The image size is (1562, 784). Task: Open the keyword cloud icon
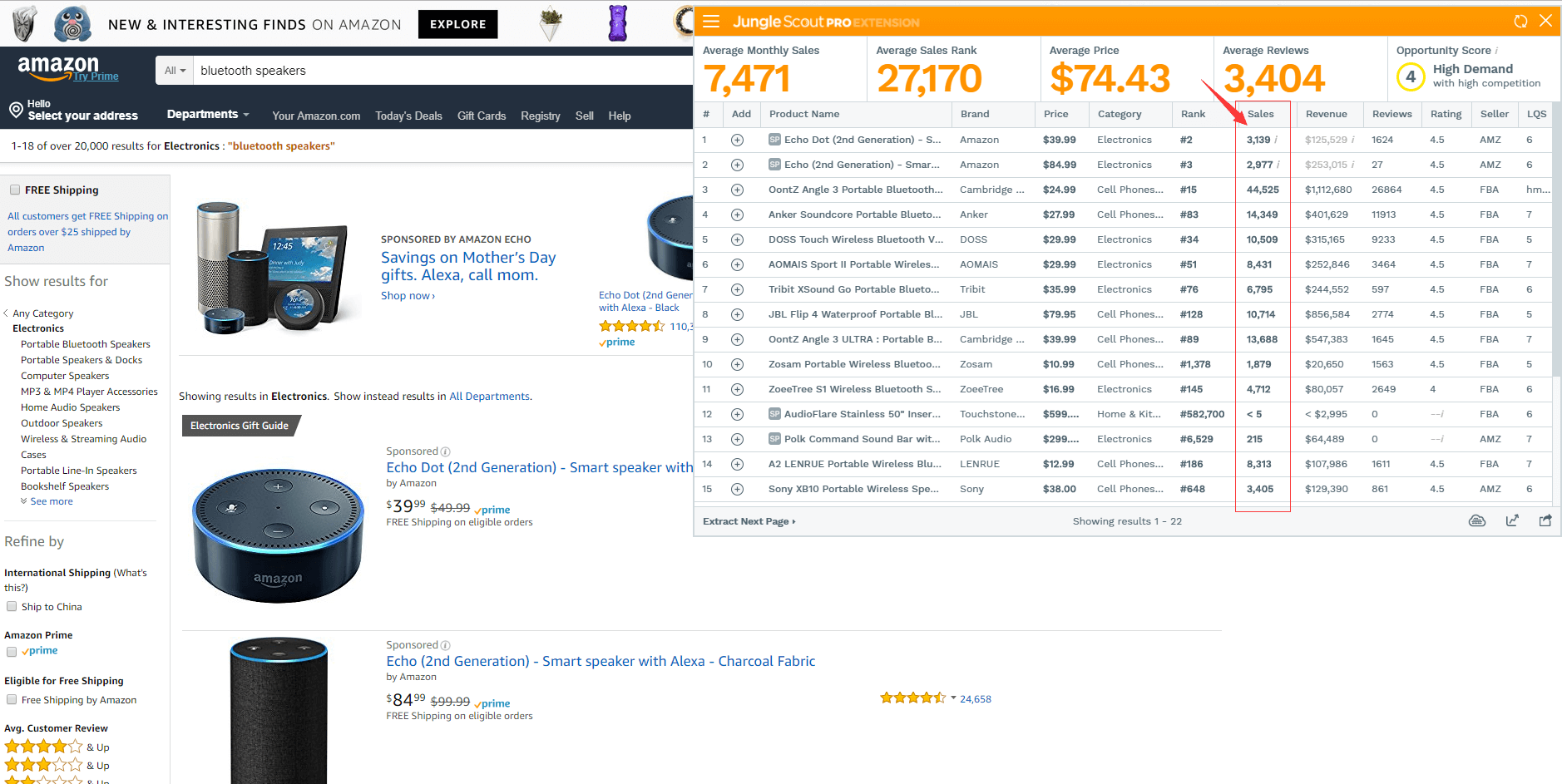click(x=1477, y=521)
